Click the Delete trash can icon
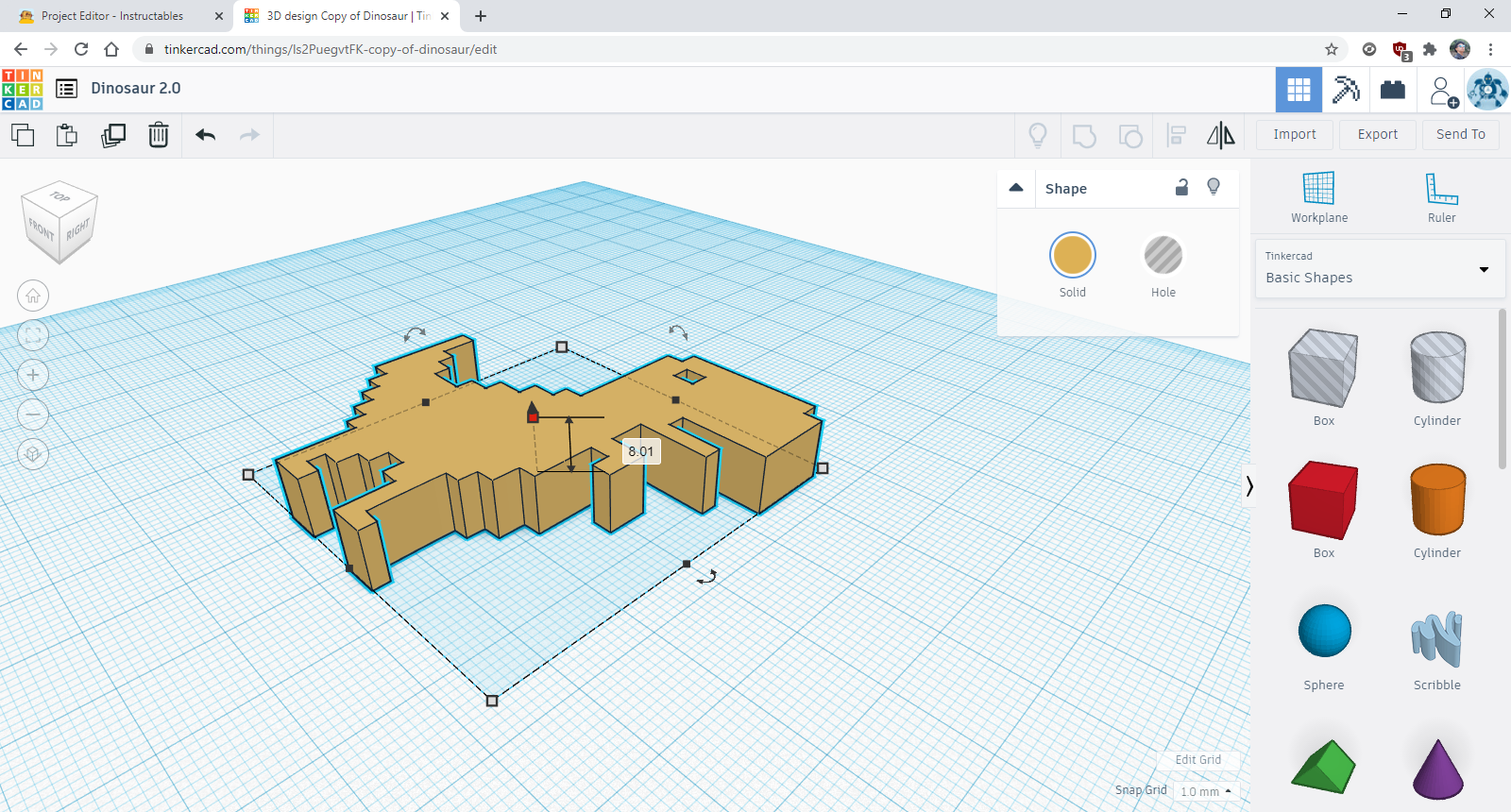This screenshot has width=1511, height=812. click(x=159, y=135)
